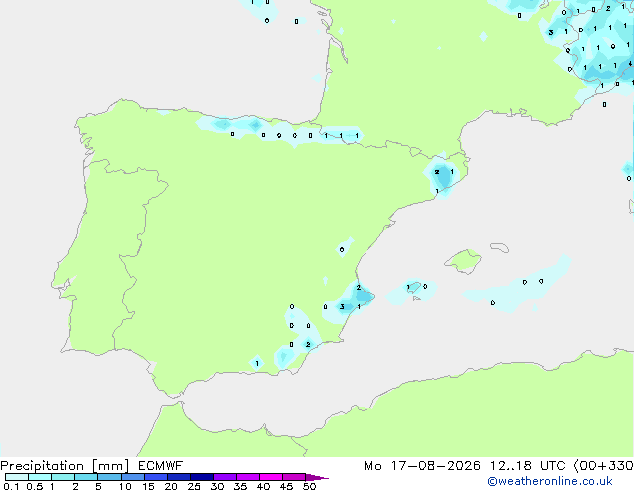Click the 1–2 mm legend color swatch
The height and width of the screenshot is (490, 634).
click(63, 477)
